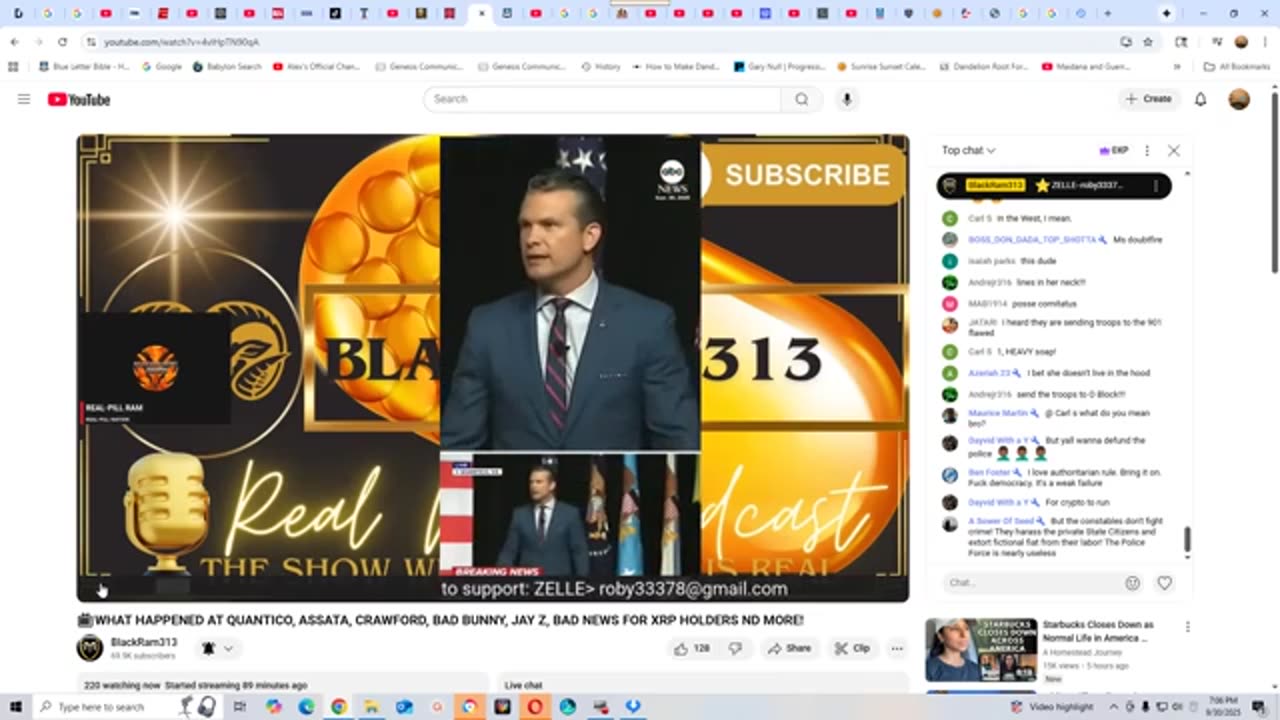1280x720 pixels.
Task: Open Starbucks Closes Down video thumbnail
Action: click(x=981, y=650)
